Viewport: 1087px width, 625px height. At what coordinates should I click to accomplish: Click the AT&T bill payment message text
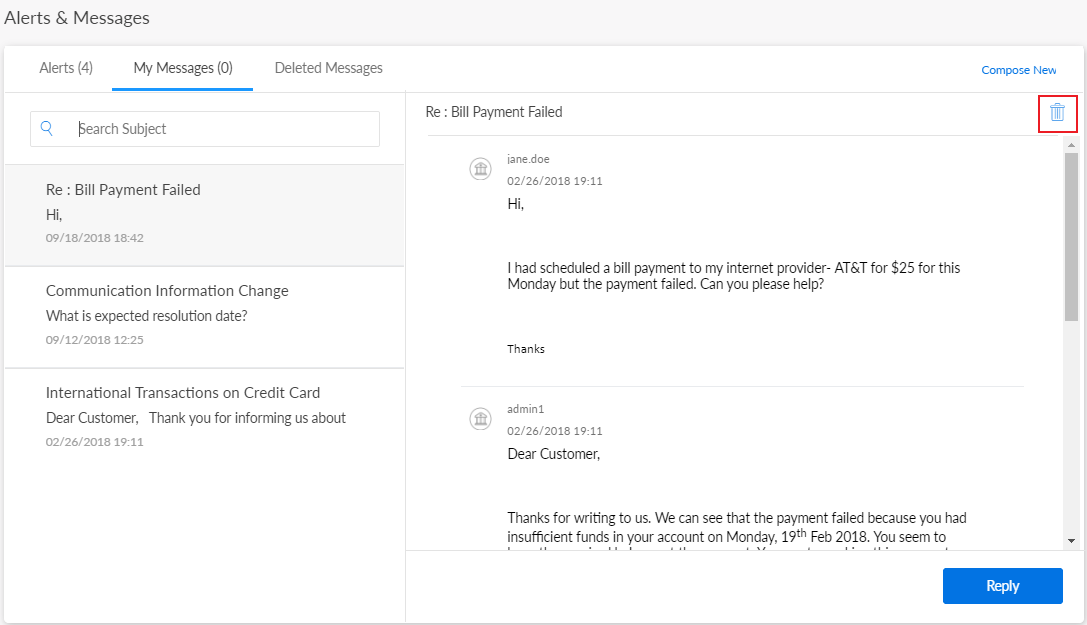coord(734,276)
